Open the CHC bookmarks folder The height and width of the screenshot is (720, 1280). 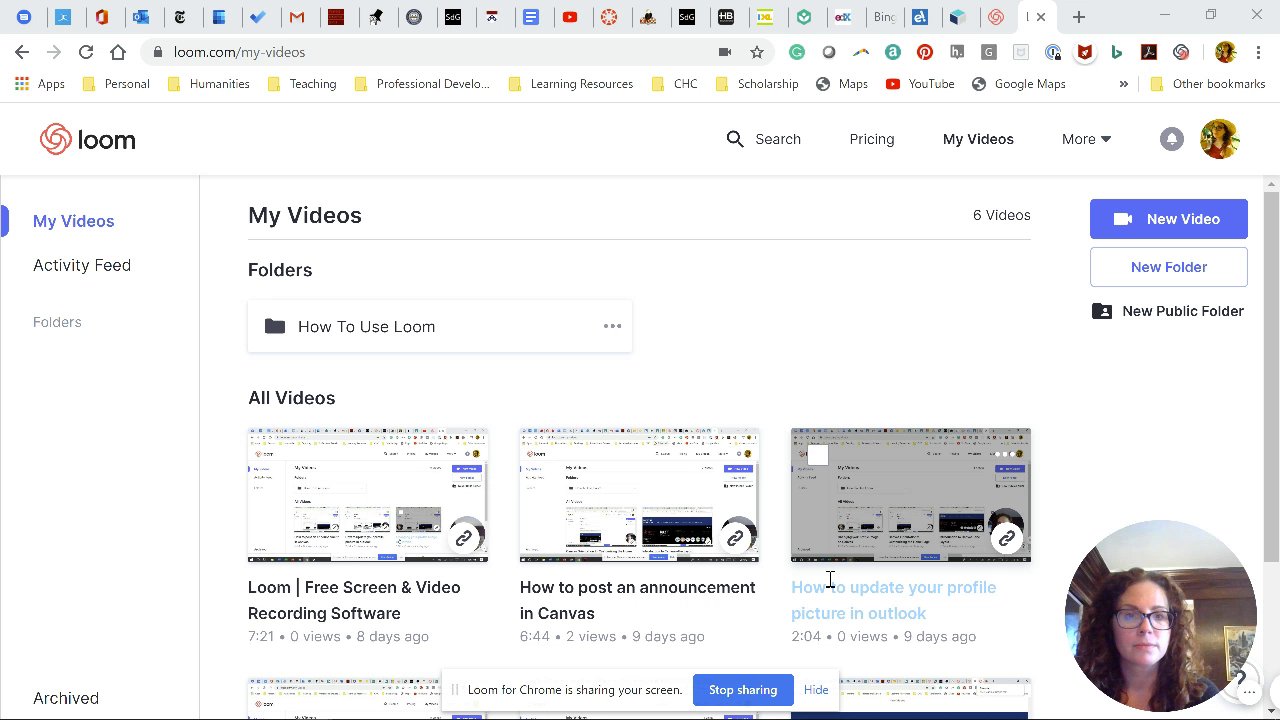(x=675, y=84)
